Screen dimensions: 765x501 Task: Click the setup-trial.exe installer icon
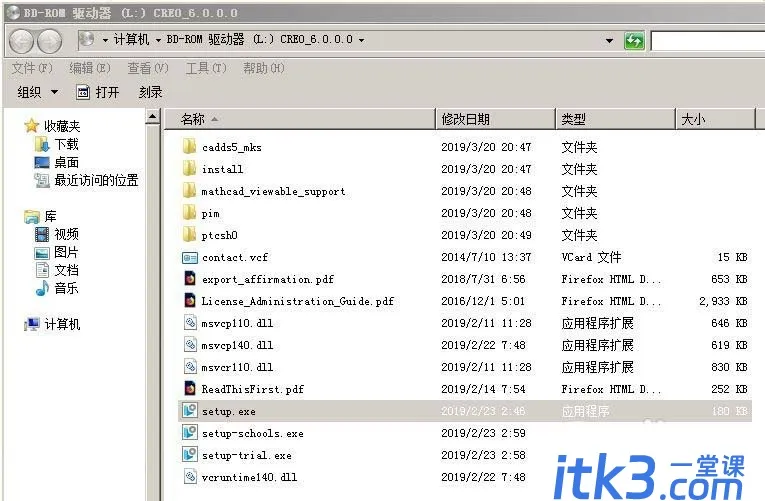pyautogui.click(x=190, y=454)
